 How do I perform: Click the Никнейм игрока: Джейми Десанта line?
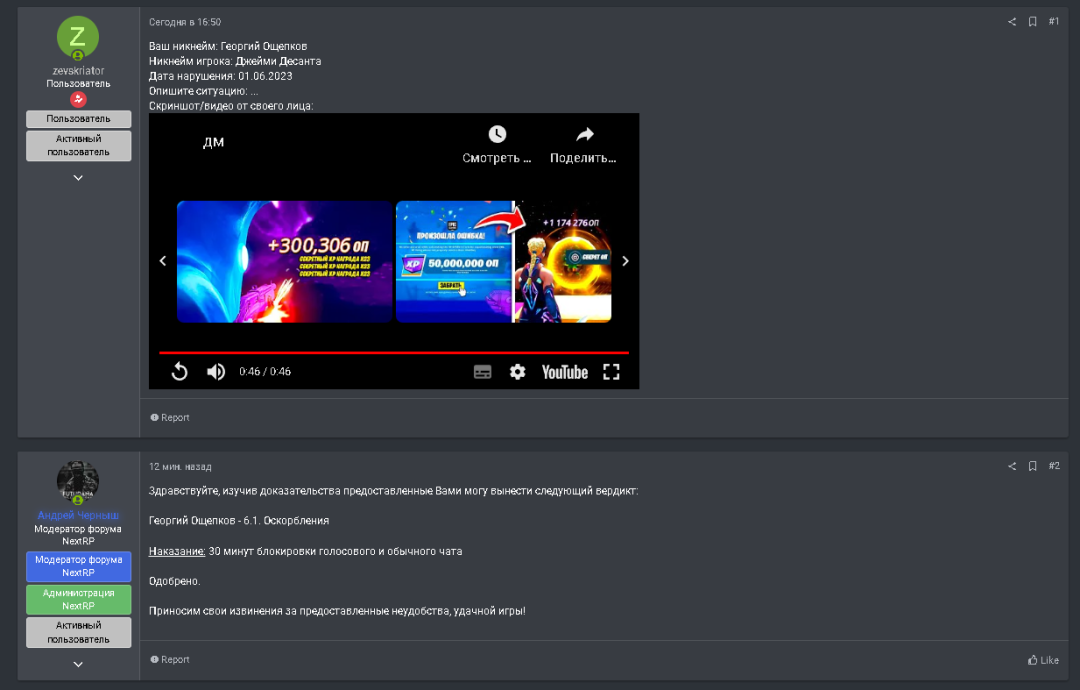coord(235,61)
